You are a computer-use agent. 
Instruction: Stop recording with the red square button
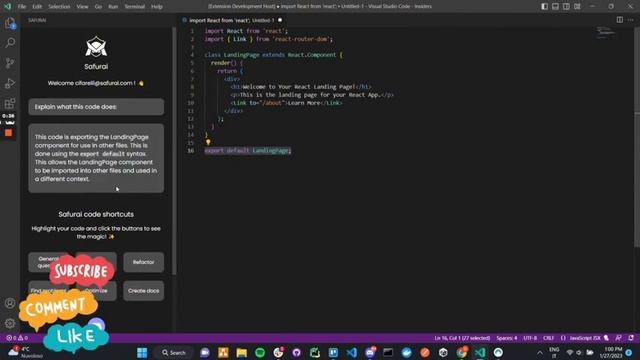click(x=9, y=133)
